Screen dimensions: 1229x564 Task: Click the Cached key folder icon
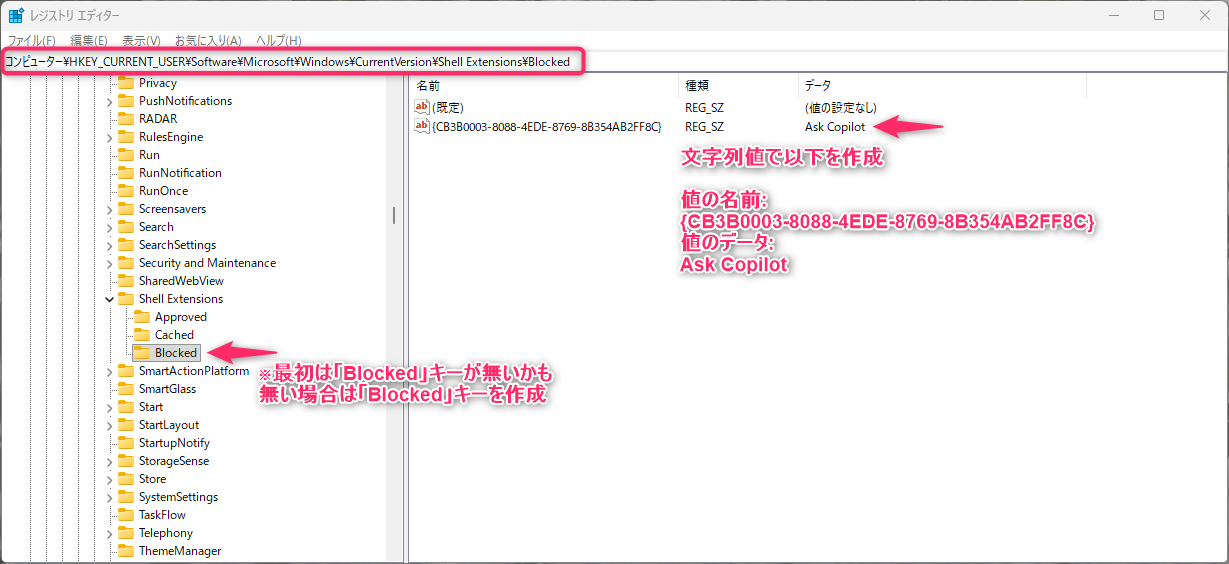click(x=141, y=335)
